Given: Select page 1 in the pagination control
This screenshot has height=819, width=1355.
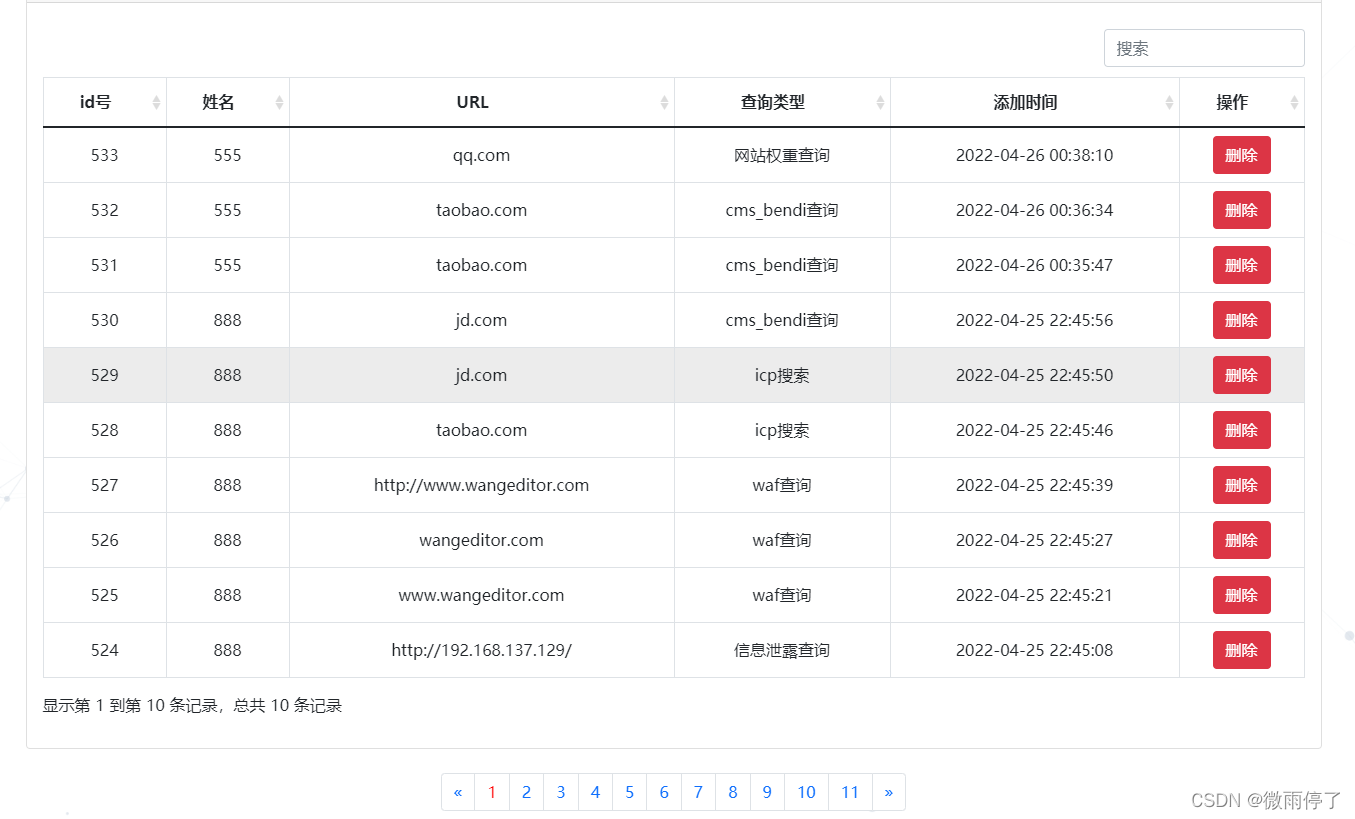Looking at the screenshot, I should click(x=492, y=791).
